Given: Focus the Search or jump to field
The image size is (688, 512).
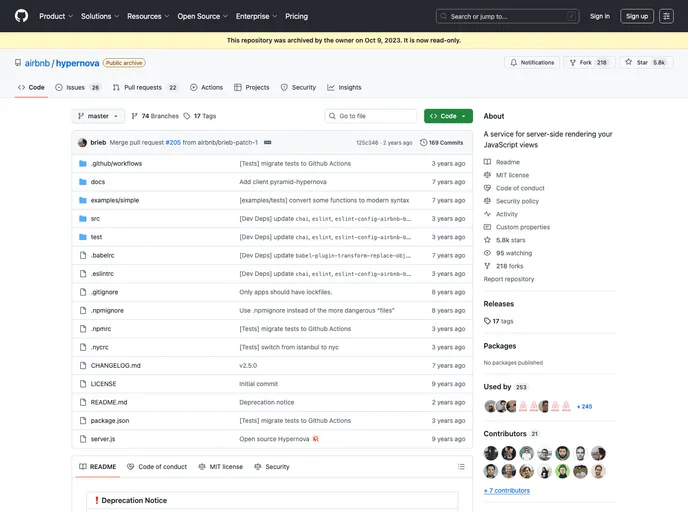Looking at the screenshot, I should tap(507, 16).
